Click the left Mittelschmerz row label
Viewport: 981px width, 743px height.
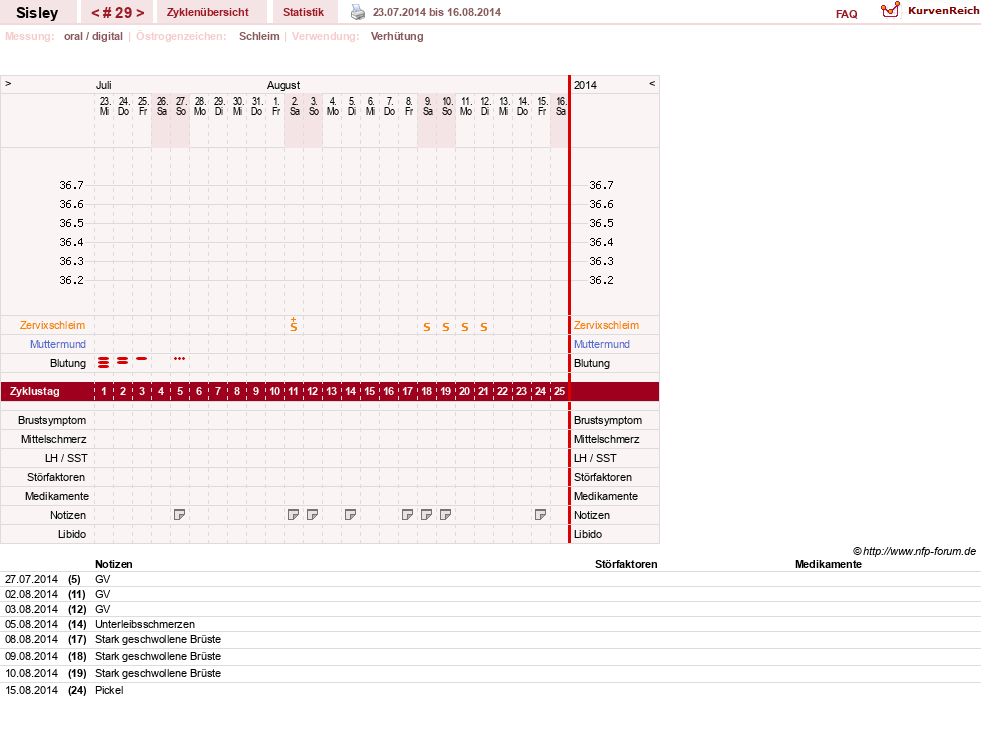(x=53, y=440)
